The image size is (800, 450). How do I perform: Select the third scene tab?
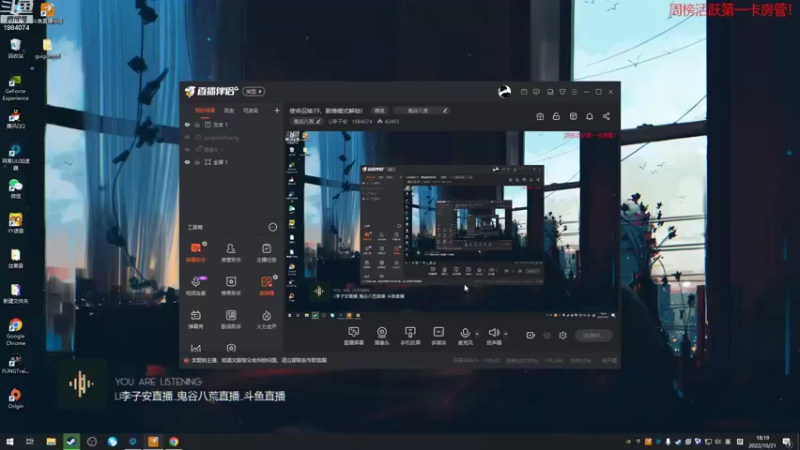(x=251, y=110)
